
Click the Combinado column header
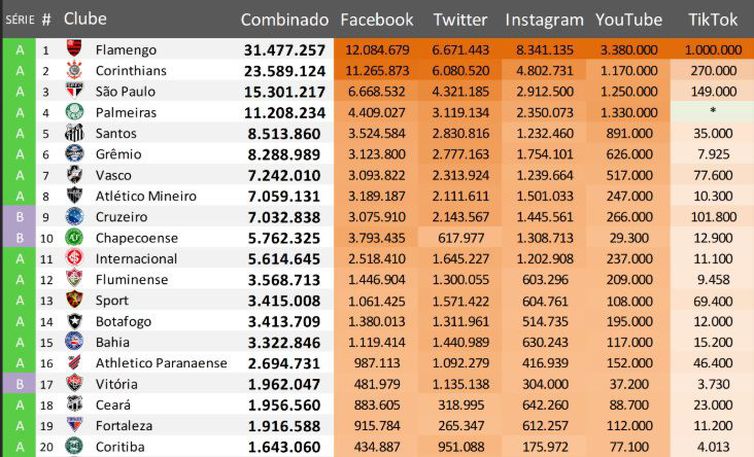(284, 20)
